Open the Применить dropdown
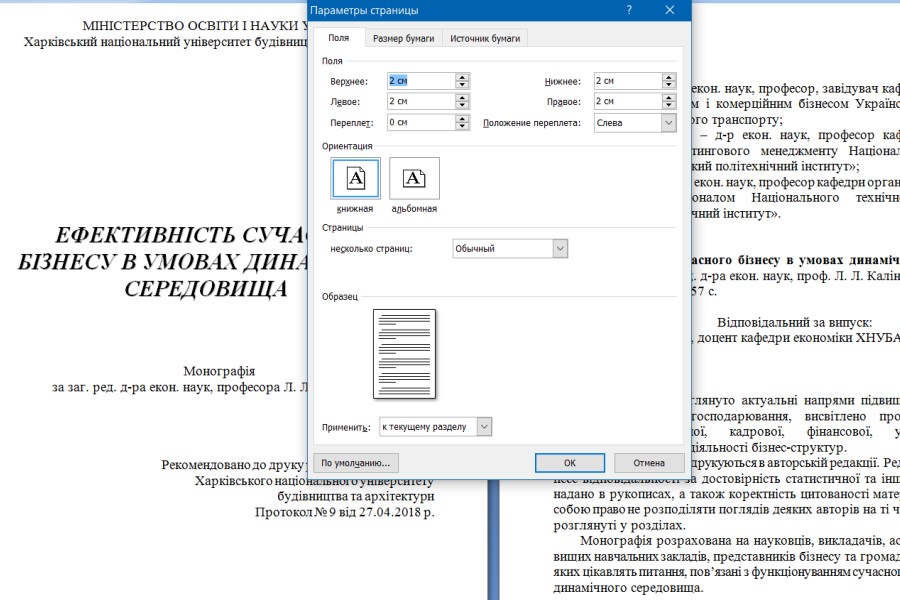This screenshot has height=600, width=900. pos(435,427)
